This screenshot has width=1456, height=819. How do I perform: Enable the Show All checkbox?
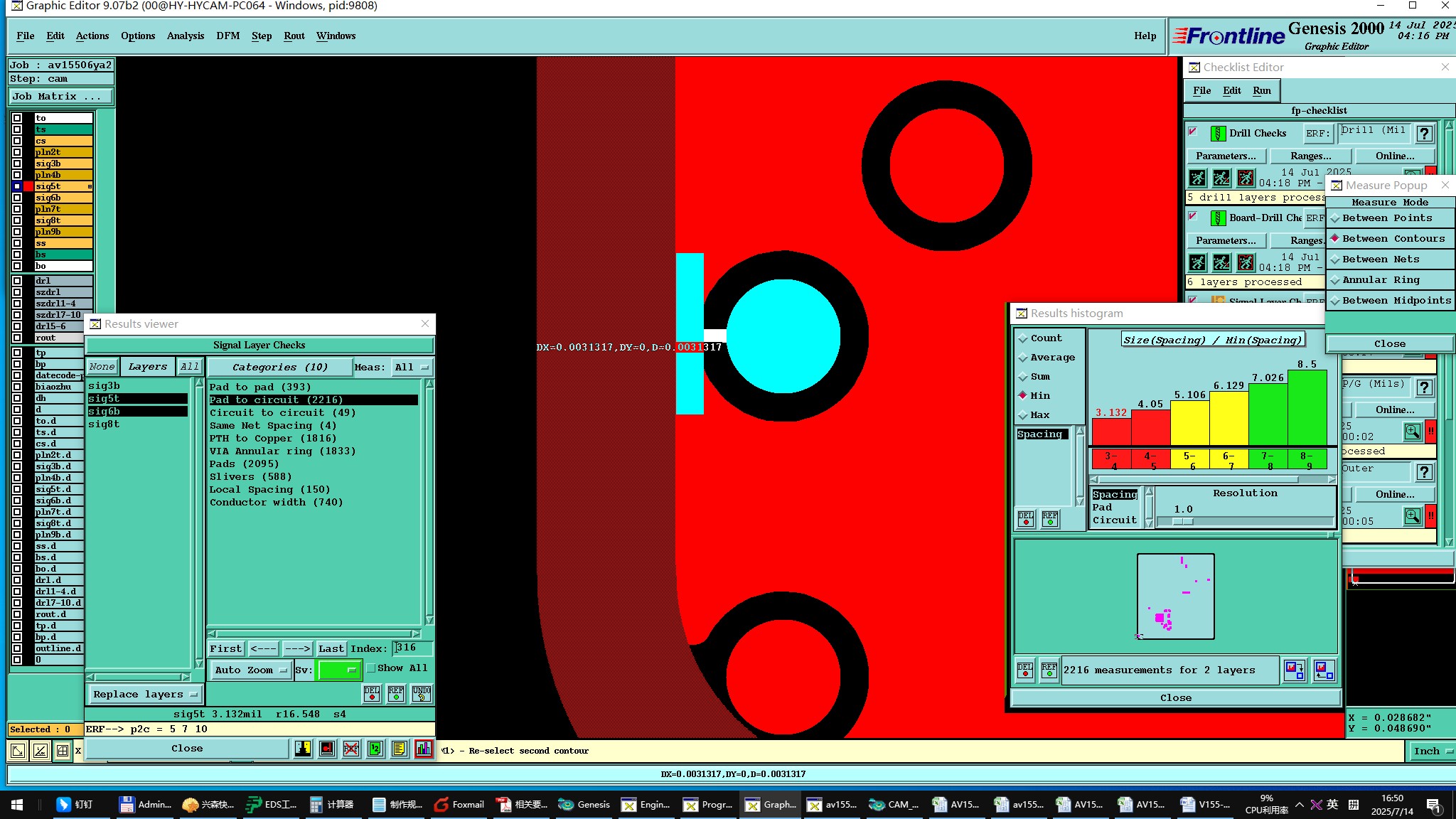tap(371, 668)
